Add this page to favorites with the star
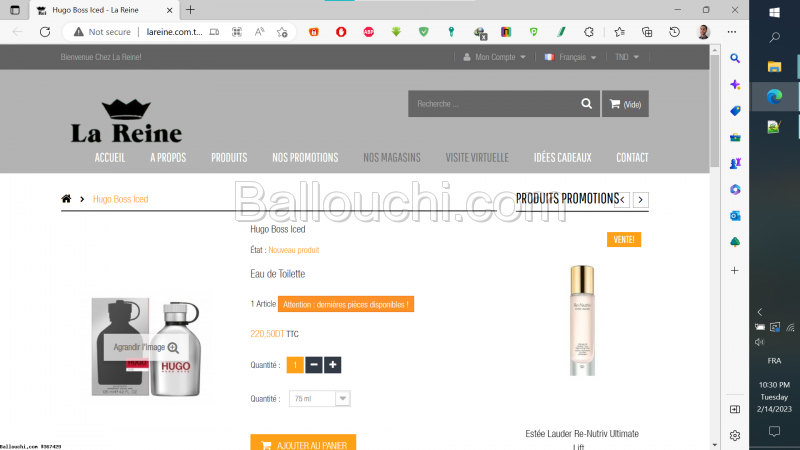Image resolution: width=800 pixels, height=450 pixels. (x=282, y=32)
